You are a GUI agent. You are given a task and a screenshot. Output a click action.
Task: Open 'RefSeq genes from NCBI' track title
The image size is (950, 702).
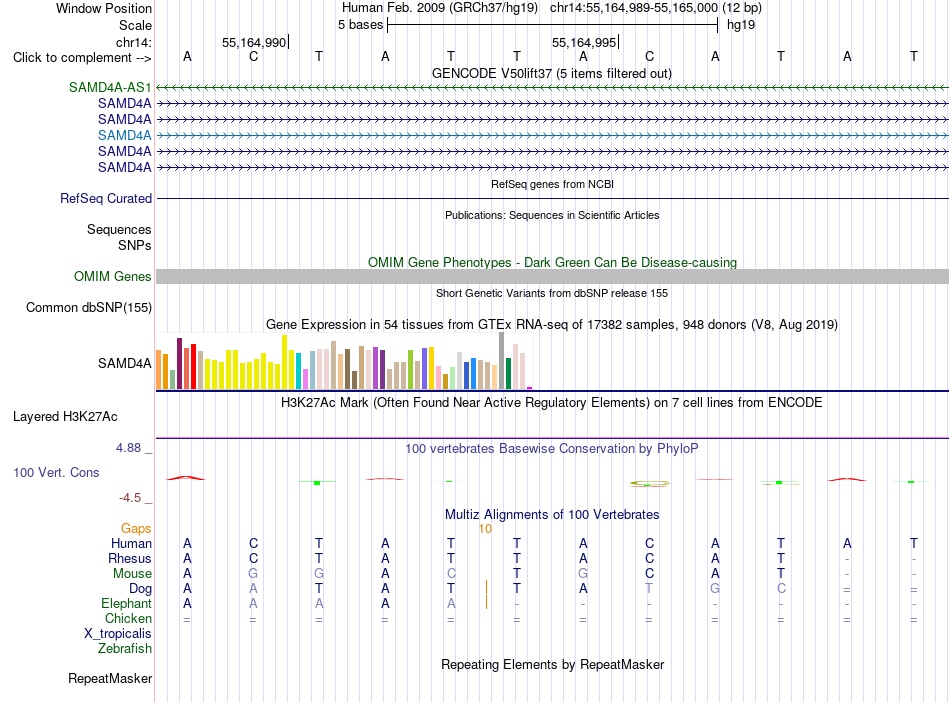click(552, 184)
